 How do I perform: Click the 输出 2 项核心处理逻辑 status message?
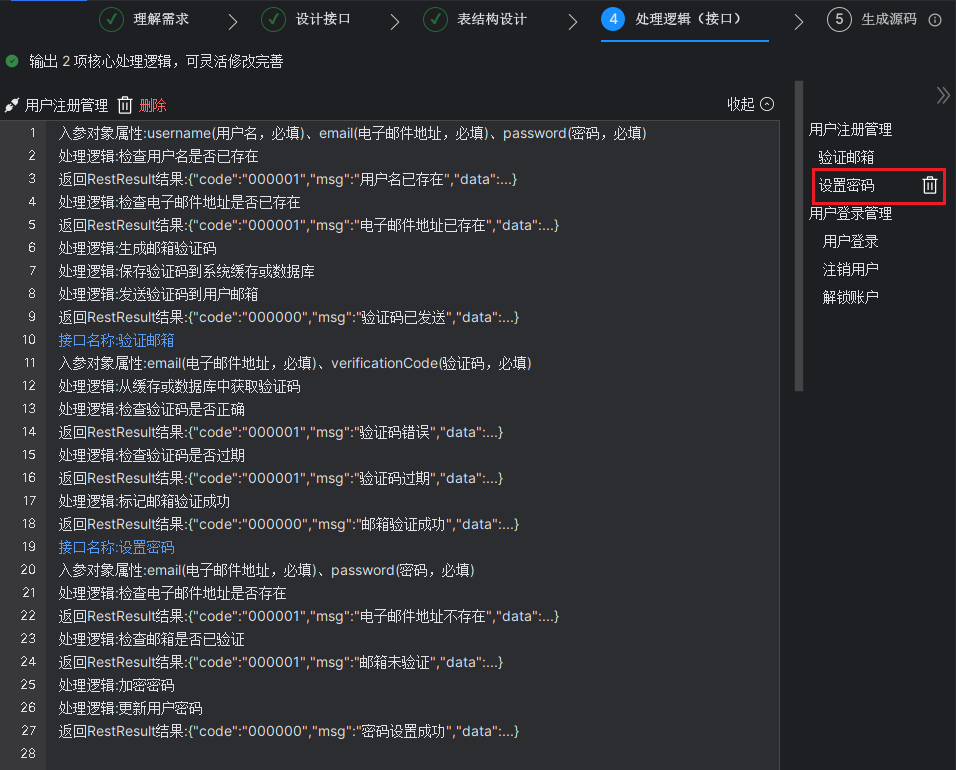156,61
